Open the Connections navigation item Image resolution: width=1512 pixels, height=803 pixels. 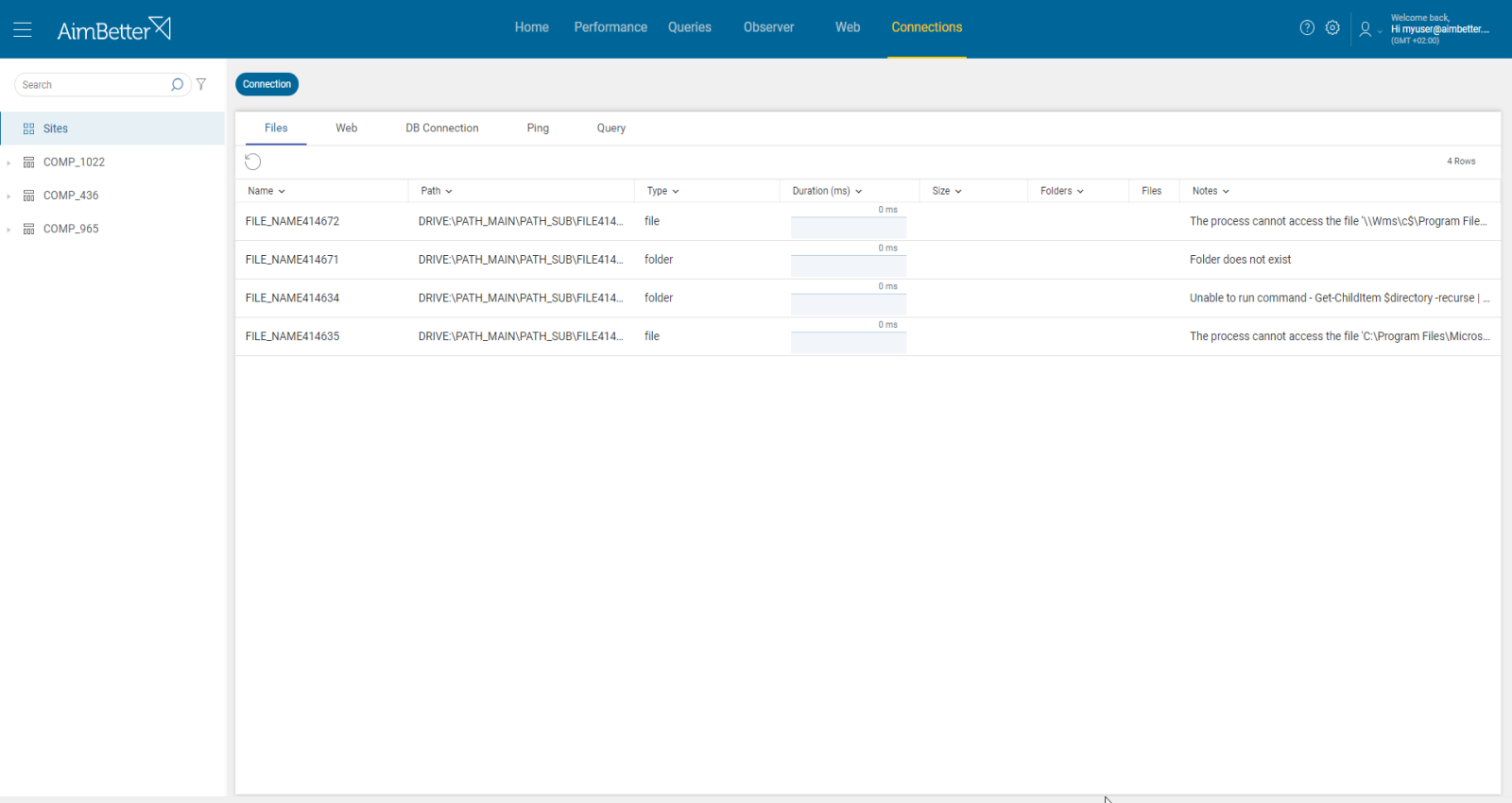point(926,27)
